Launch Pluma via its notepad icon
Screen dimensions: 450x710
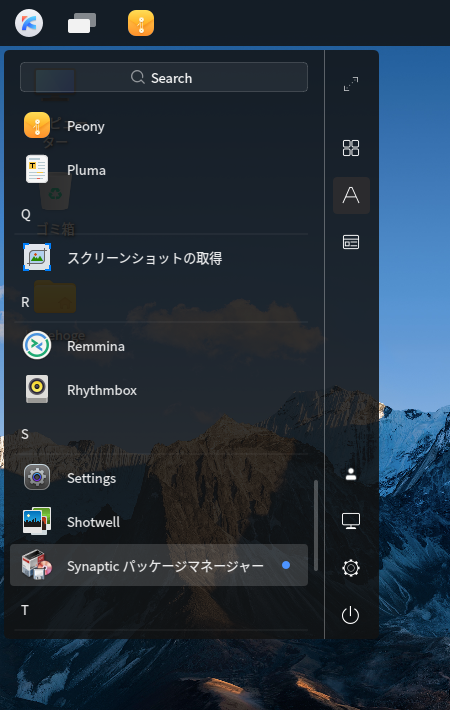37,169
